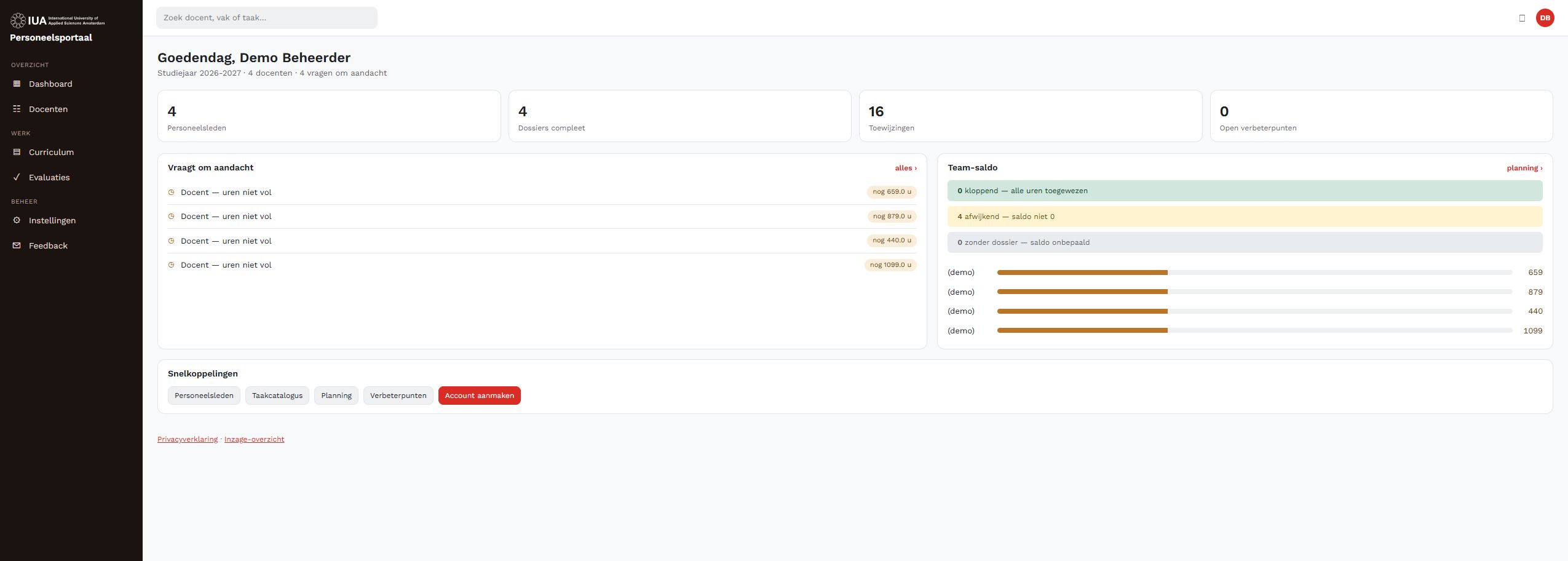Viewport: 1568px width, 561px height.
Task: Click the Personeelsleden shortcut button
Action: 204,396
